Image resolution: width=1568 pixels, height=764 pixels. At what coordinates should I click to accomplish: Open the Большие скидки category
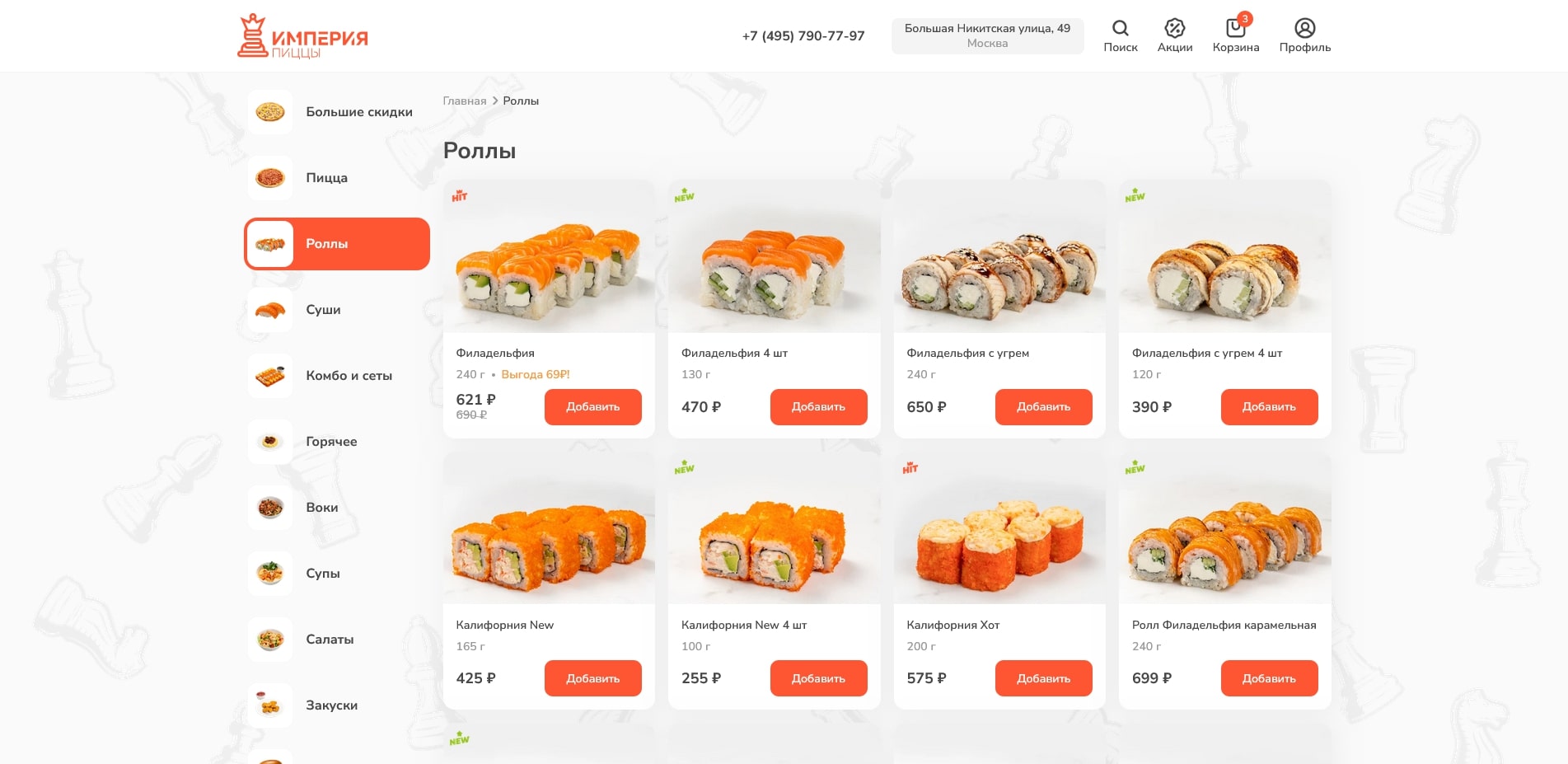click(337, 112)
